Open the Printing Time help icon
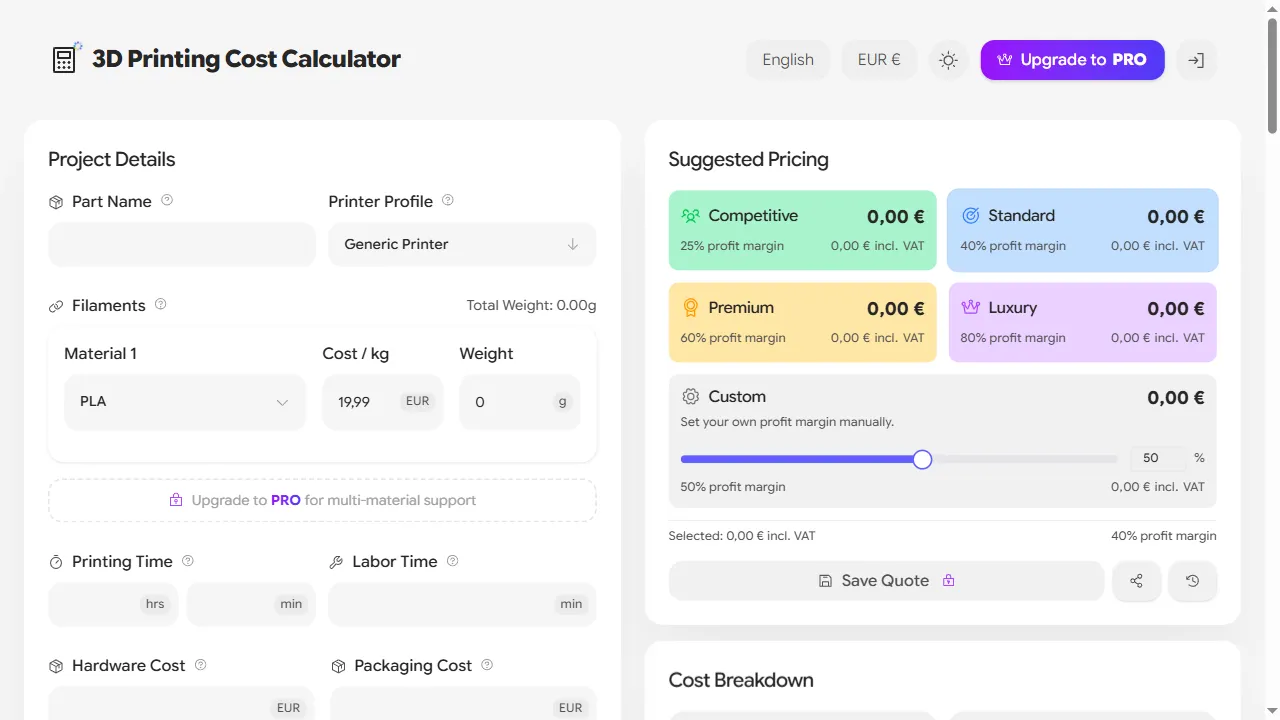 (187, 560)
